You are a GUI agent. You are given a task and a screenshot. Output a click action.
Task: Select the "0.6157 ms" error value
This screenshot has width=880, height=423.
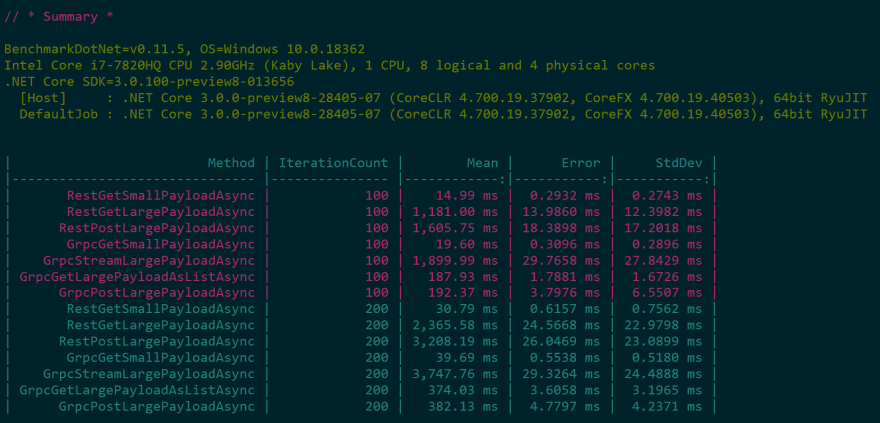point(565,309)
